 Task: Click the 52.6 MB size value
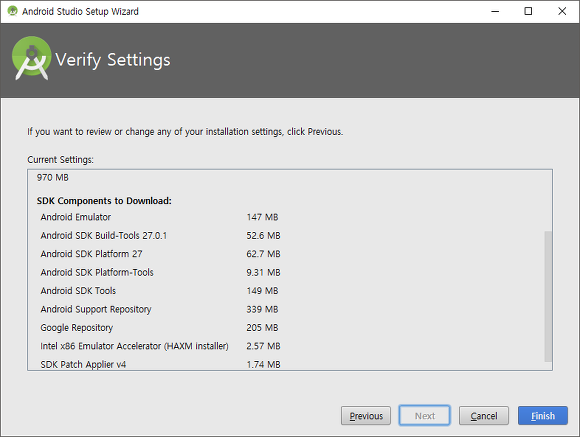coord(263,236)
